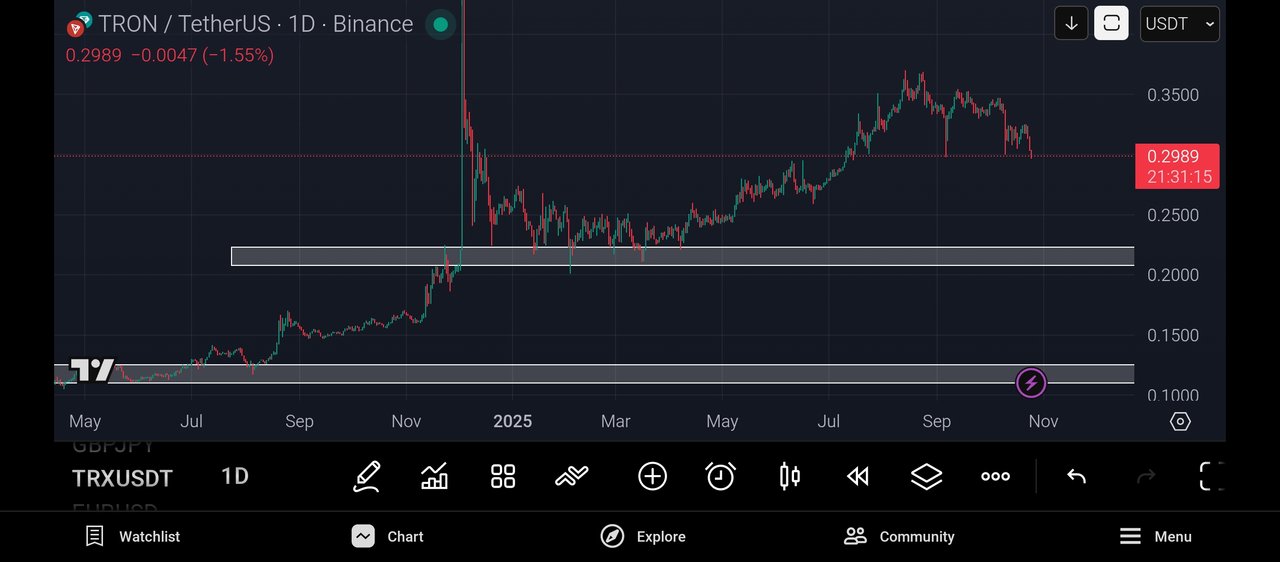
Task: Open the USDT currency dropdown
Action: tap(1180, 23)
